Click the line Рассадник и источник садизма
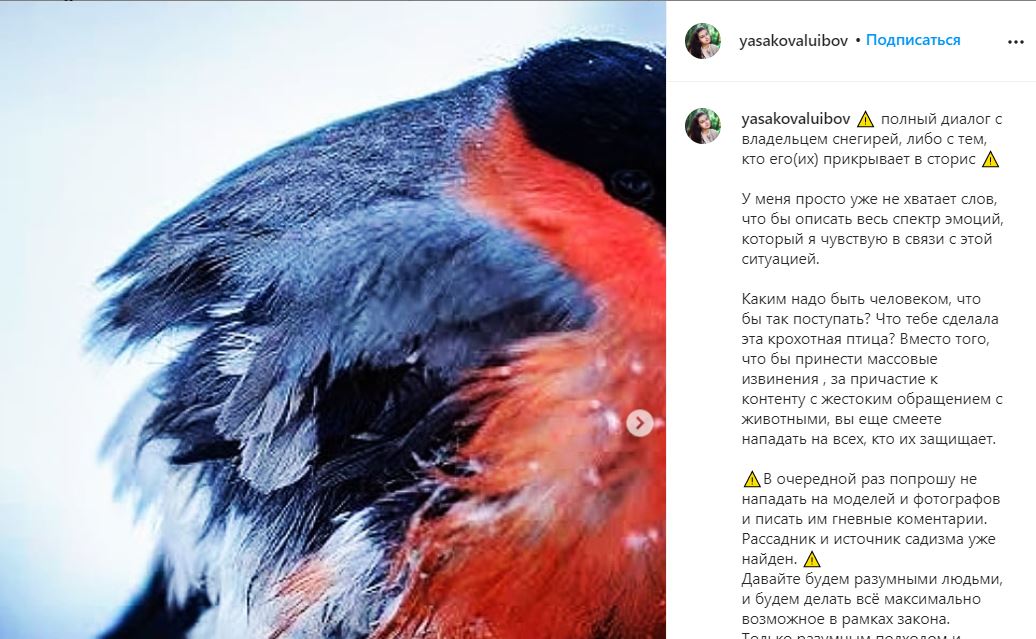 (x=868, y=539)
